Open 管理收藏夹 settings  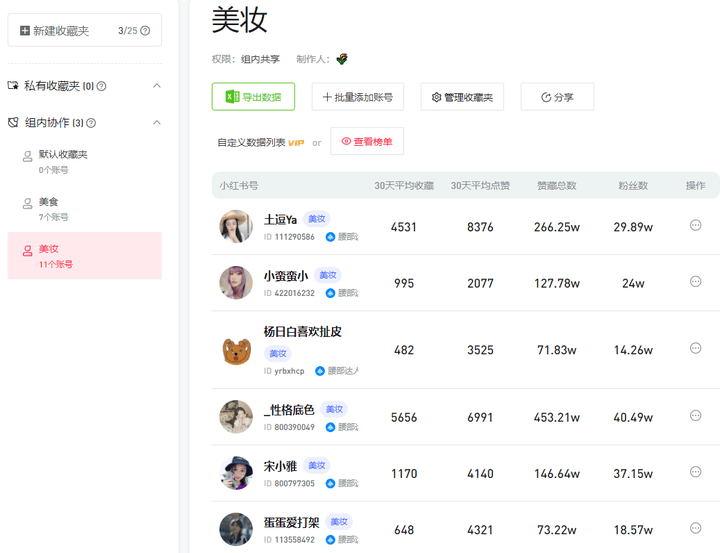click(x=461, y=97)
